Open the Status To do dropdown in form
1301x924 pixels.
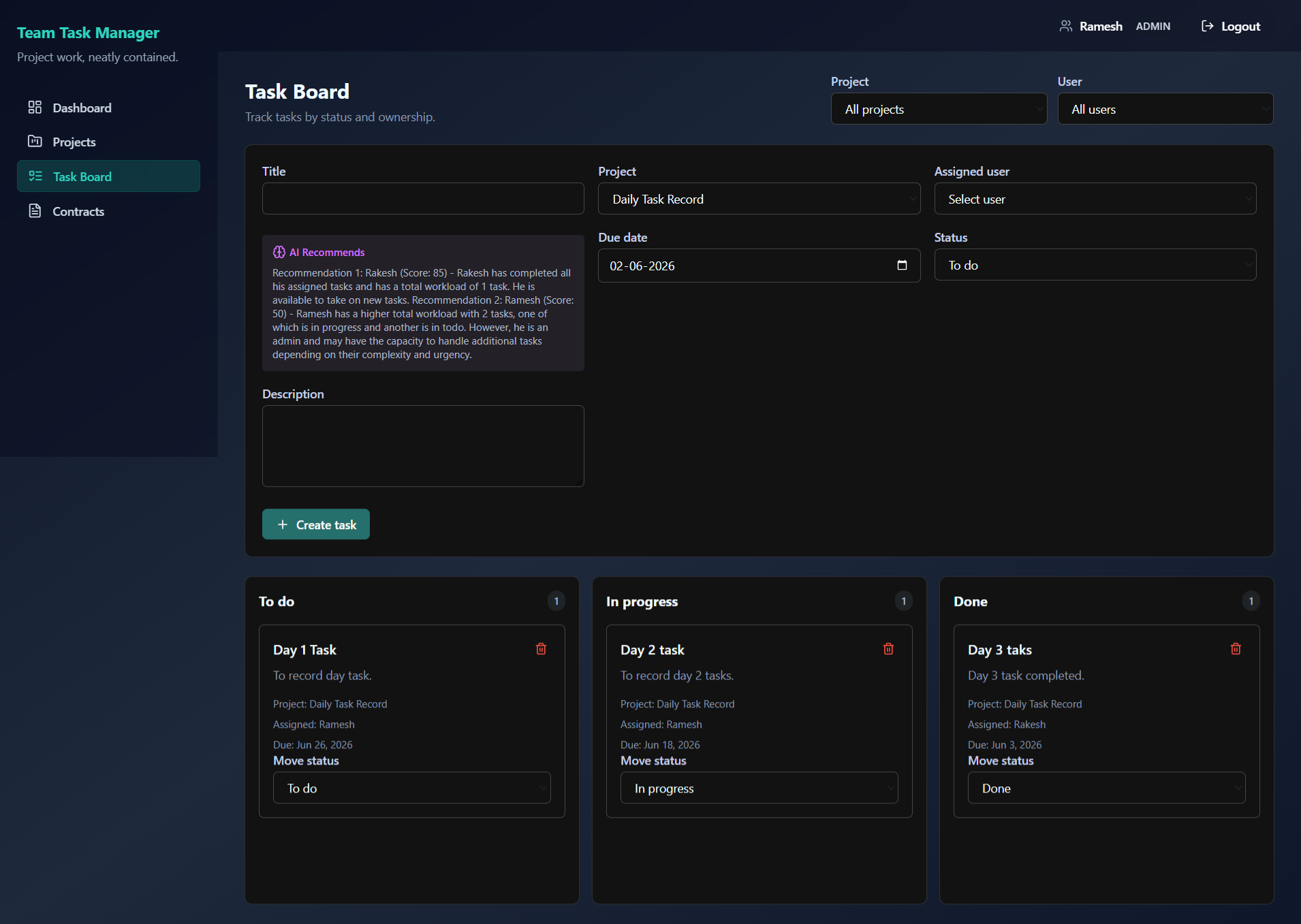pyautogui.click(x=1095, y=265)
